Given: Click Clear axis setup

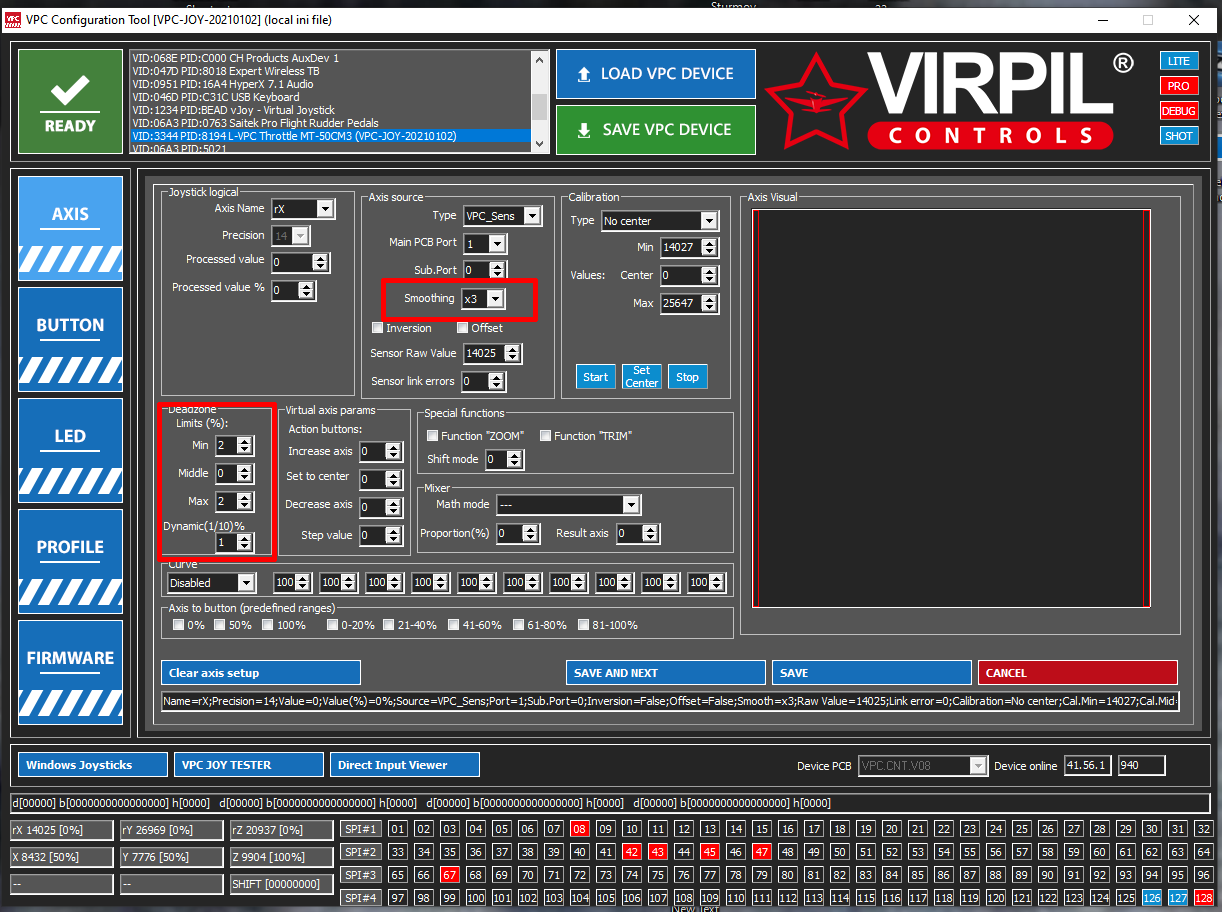Looking at the screenshot, I should point(260,673).
